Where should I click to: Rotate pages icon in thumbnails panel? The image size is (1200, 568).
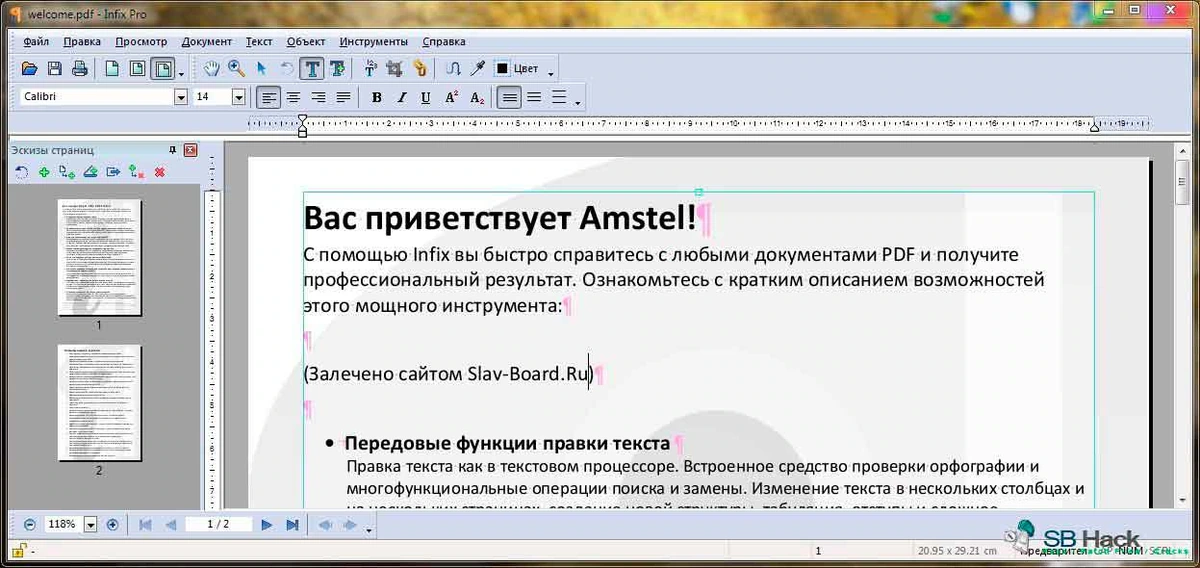(x=21, y=173)
